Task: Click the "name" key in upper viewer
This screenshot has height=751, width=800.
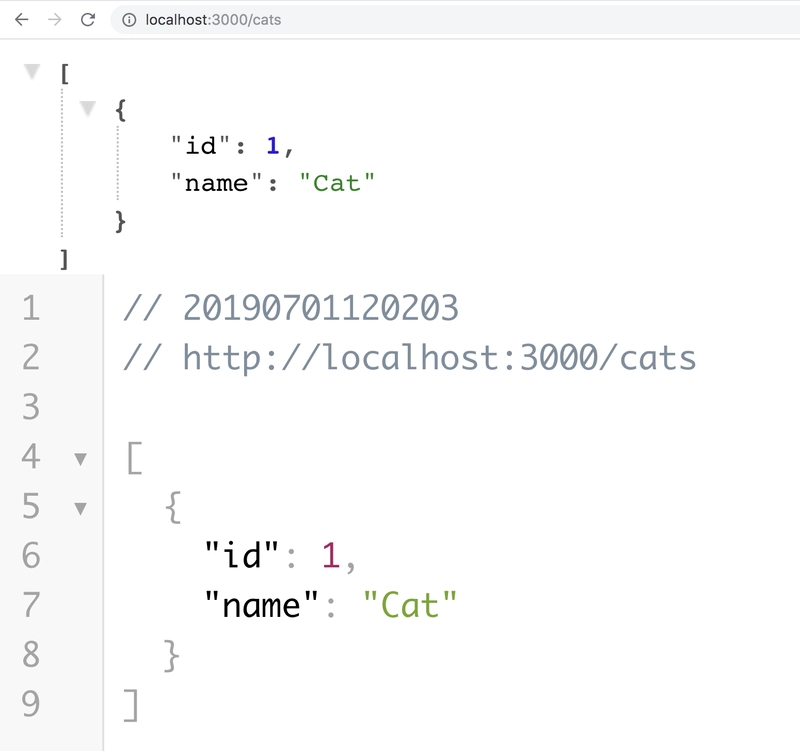Action: coord(216,183)
